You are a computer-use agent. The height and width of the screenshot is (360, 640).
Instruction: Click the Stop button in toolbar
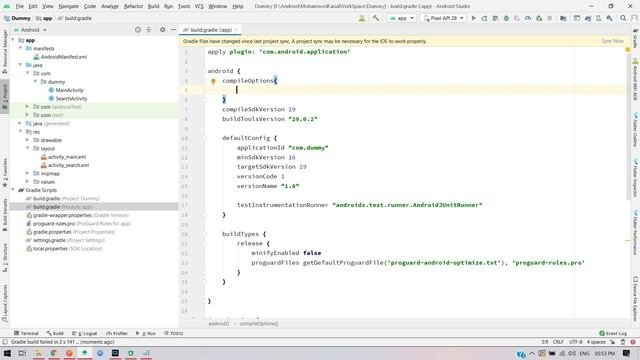tap(550, 18)
